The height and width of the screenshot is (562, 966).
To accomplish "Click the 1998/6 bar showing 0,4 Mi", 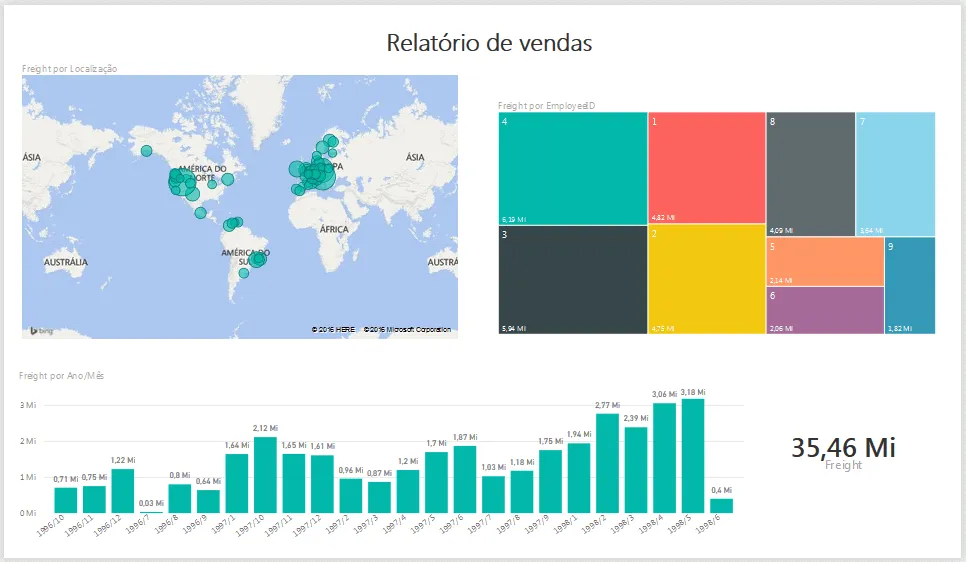I will tap(721, 506).
